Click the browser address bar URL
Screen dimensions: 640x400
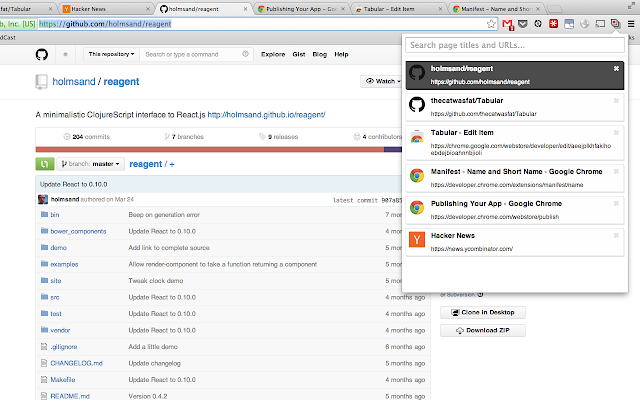[x=105, y=24]
